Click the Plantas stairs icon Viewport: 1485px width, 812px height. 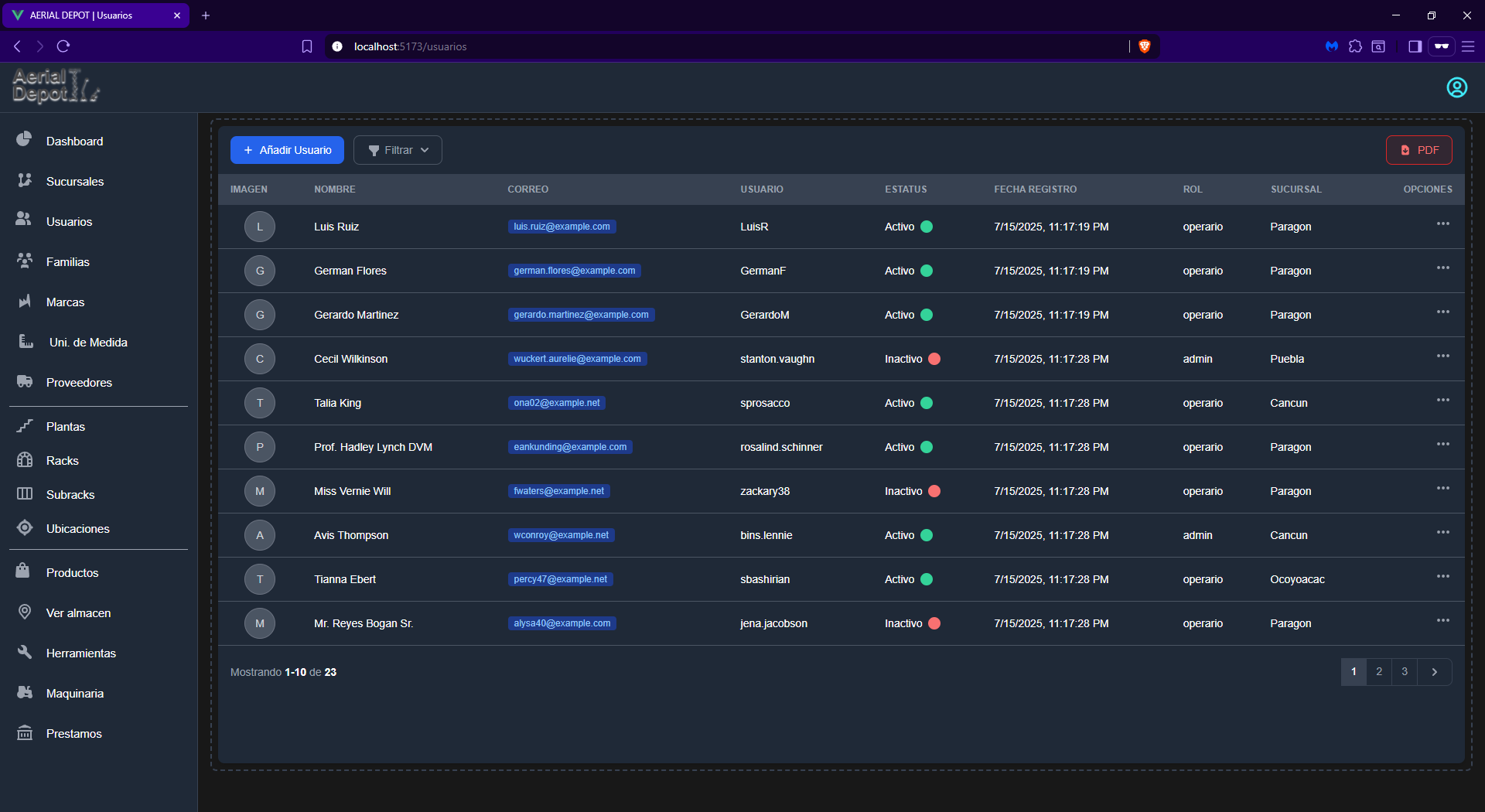[25, 425]
